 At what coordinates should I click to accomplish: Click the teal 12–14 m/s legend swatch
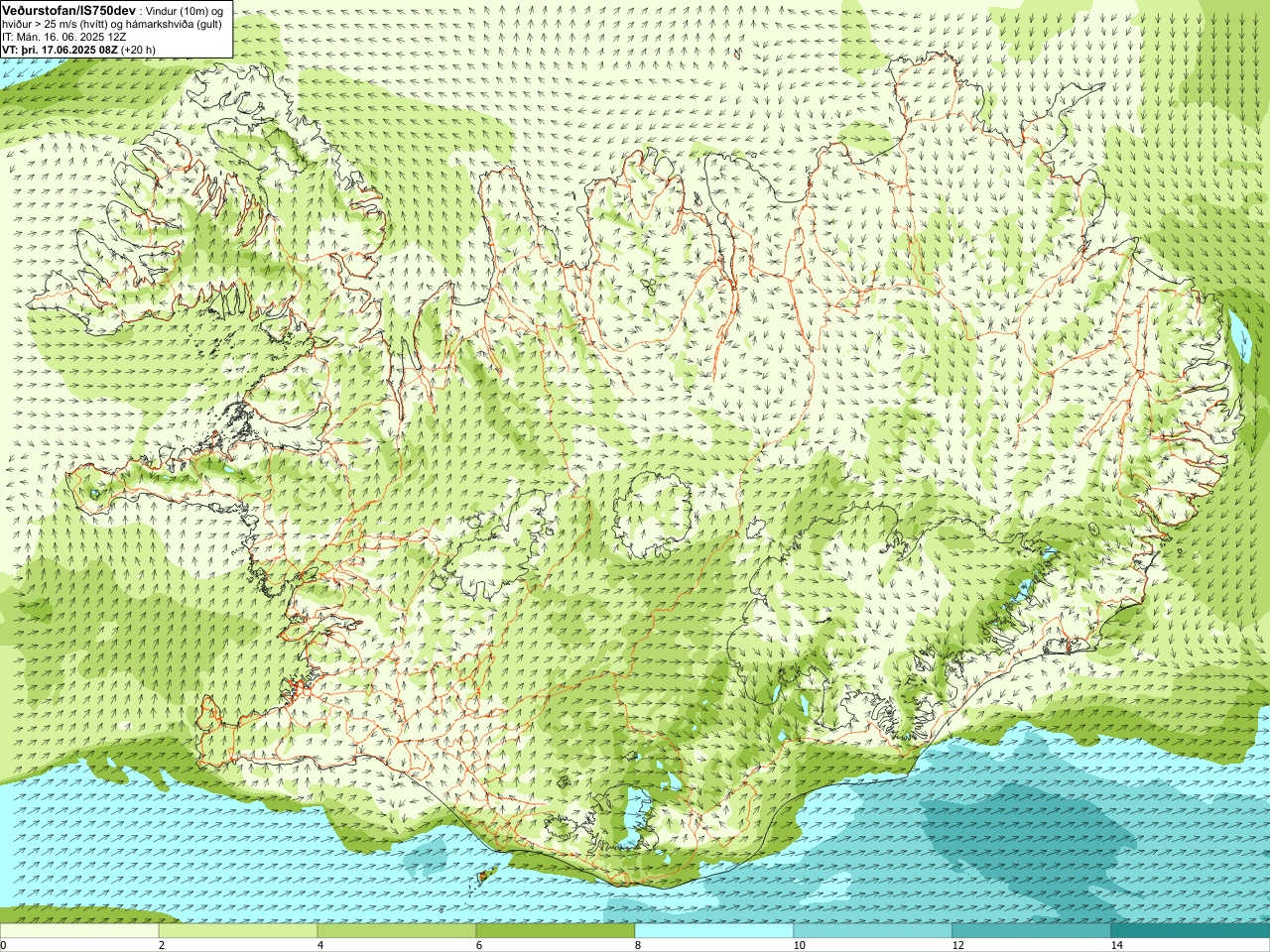[1032, 931]
